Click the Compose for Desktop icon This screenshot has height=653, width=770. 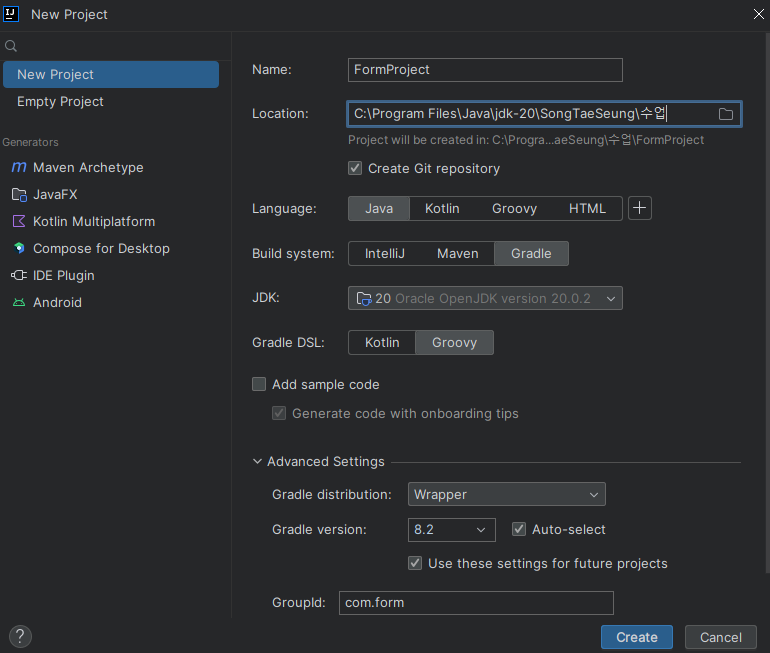[x=19, y=248]
